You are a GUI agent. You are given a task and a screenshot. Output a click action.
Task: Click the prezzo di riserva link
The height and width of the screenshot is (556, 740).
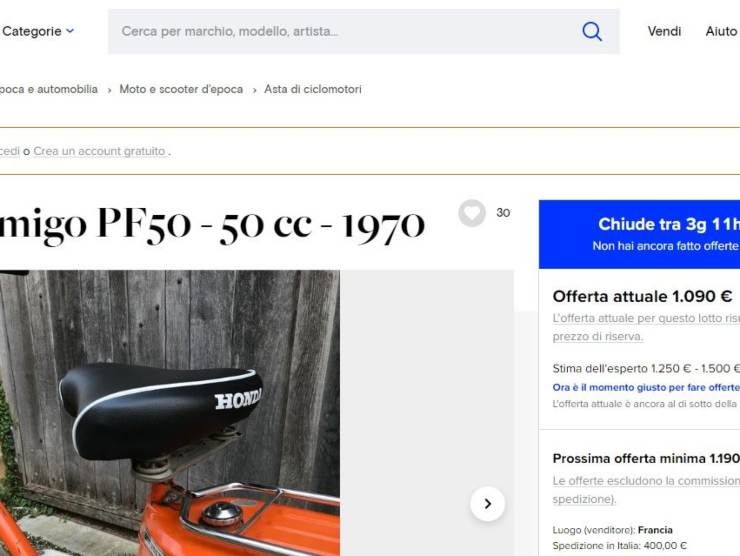tap(597, 337)
